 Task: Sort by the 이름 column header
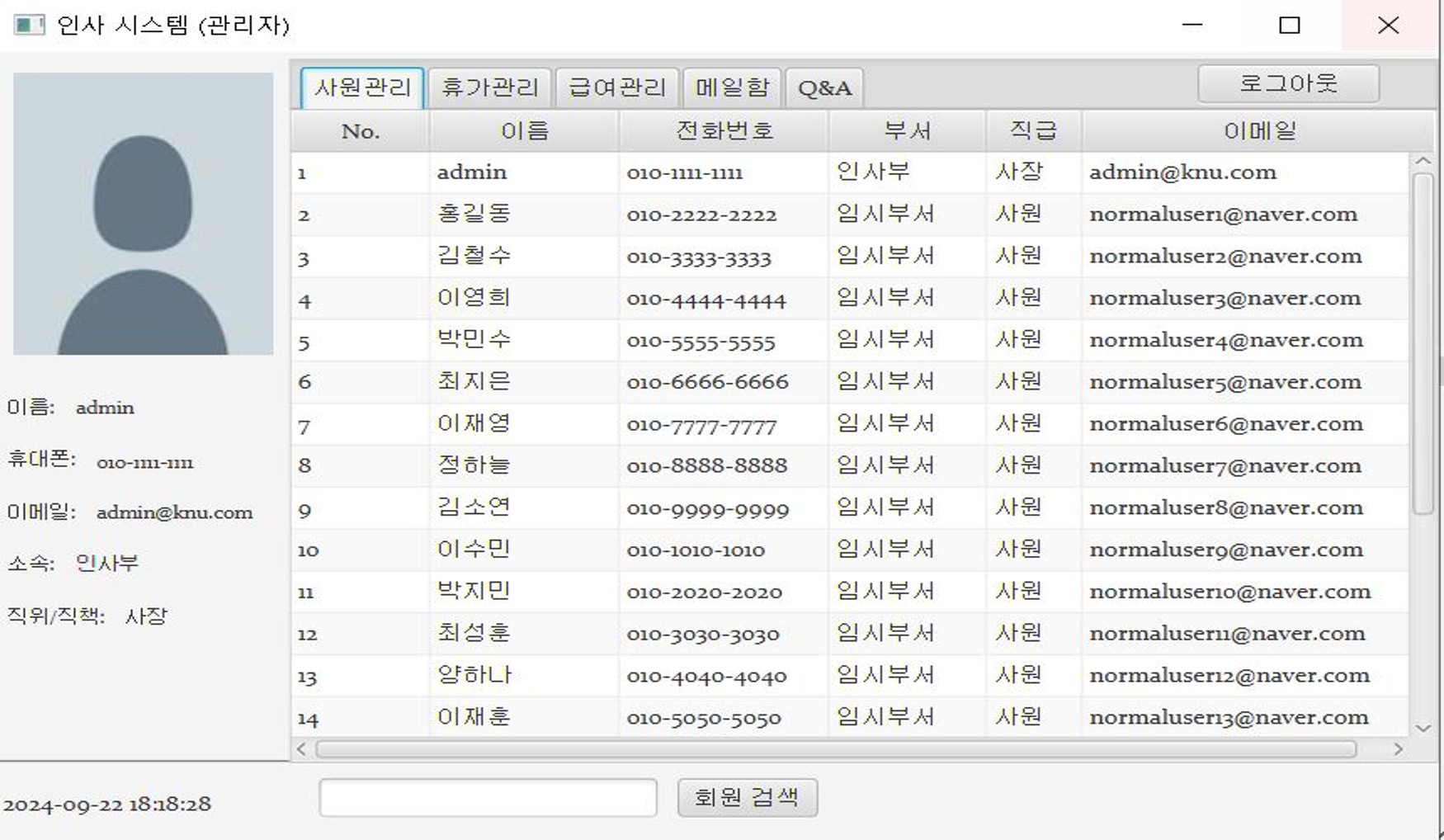(x=524, y=131)
